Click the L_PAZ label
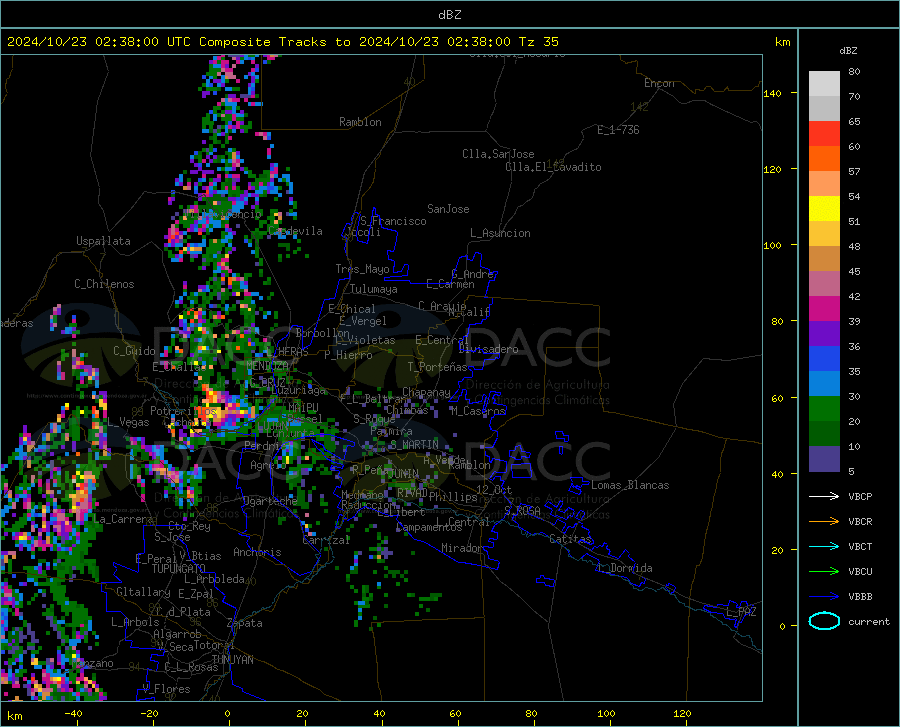 (x=741, y=612)
